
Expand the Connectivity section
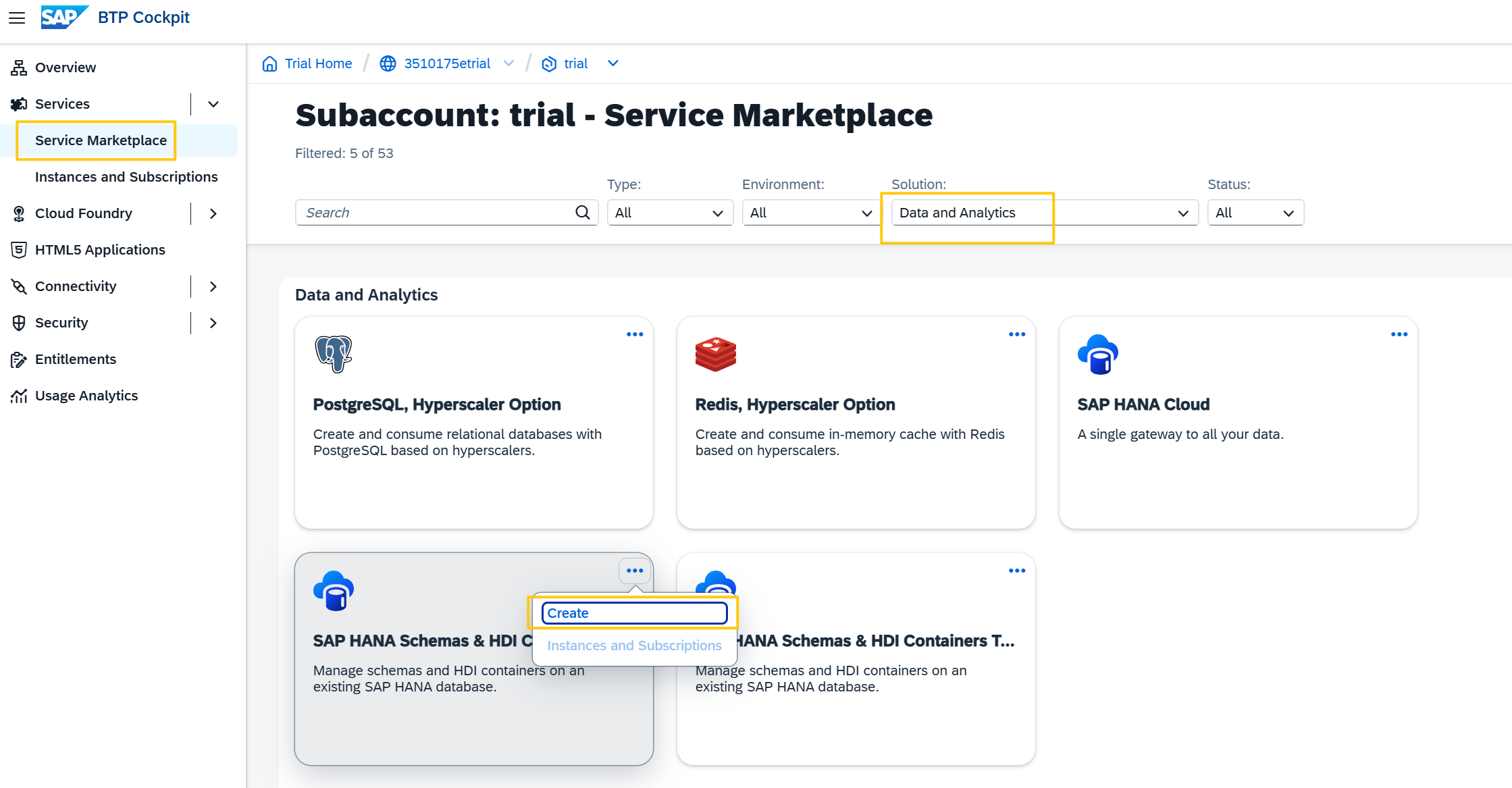point(213,286)
